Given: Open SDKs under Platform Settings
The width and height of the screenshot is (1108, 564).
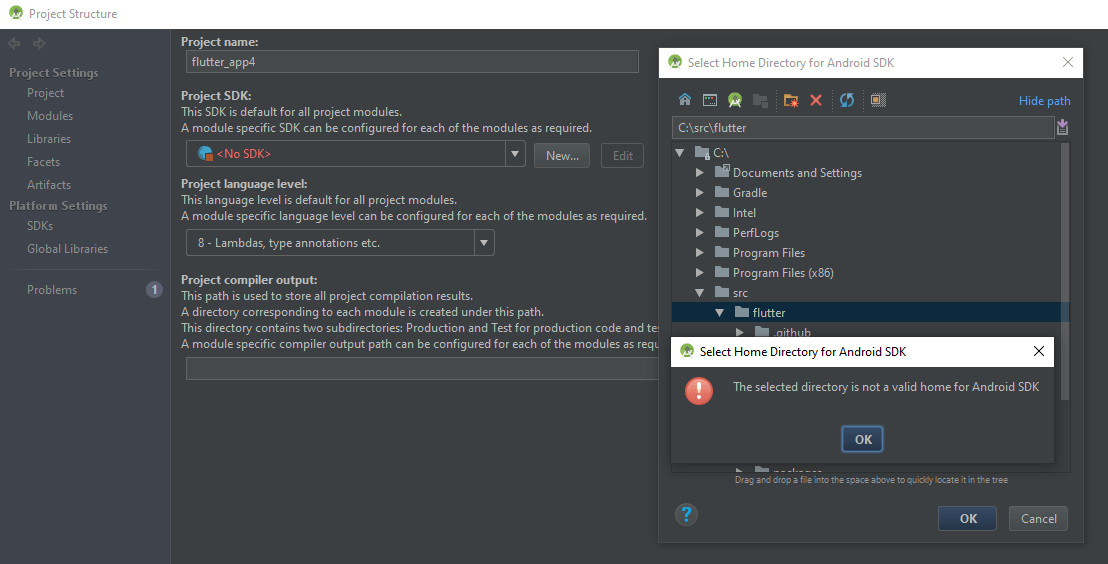Looking at the screenshot, I should click(40, 226).
